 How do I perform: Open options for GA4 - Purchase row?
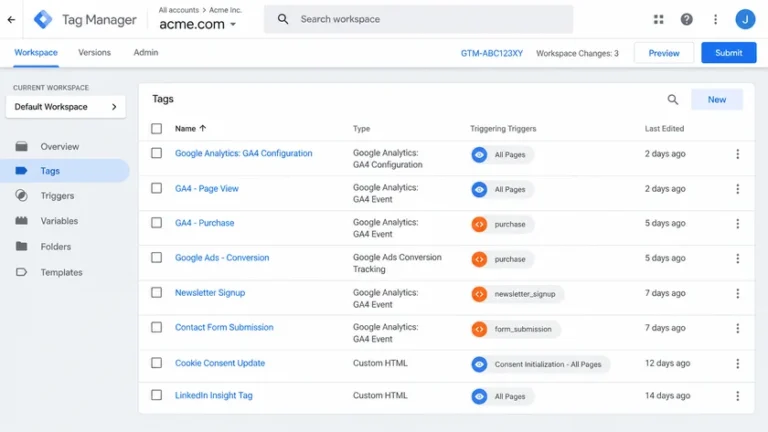737,224
